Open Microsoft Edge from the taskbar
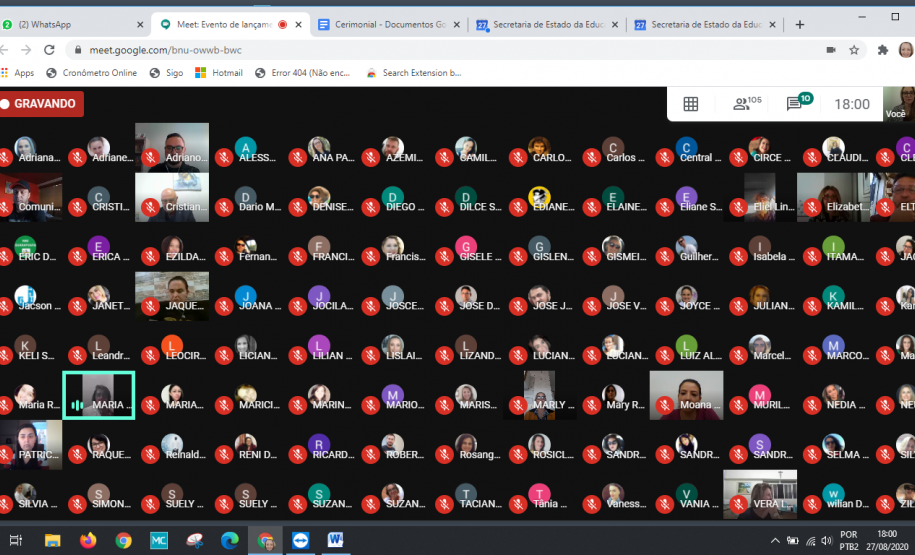 pyautogui.click(x=229, y=540)
